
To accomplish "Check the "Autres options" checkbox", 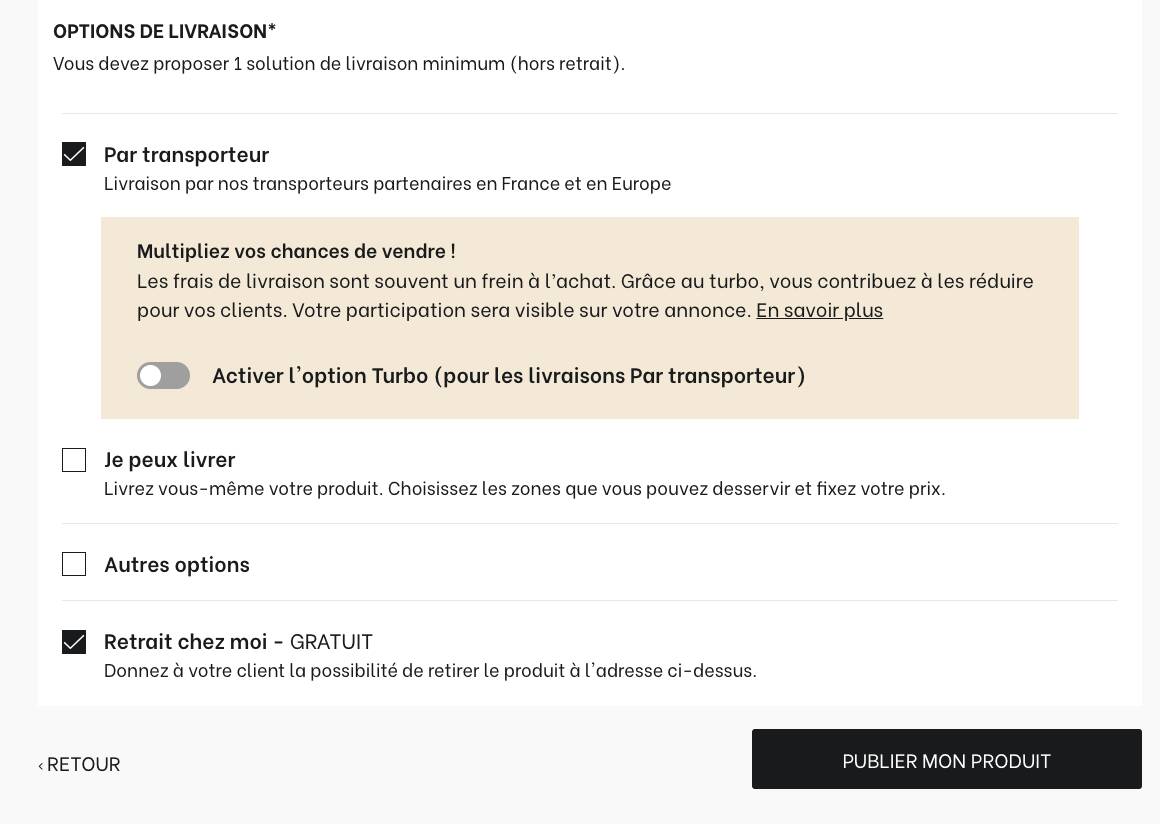I will [74, 564].
